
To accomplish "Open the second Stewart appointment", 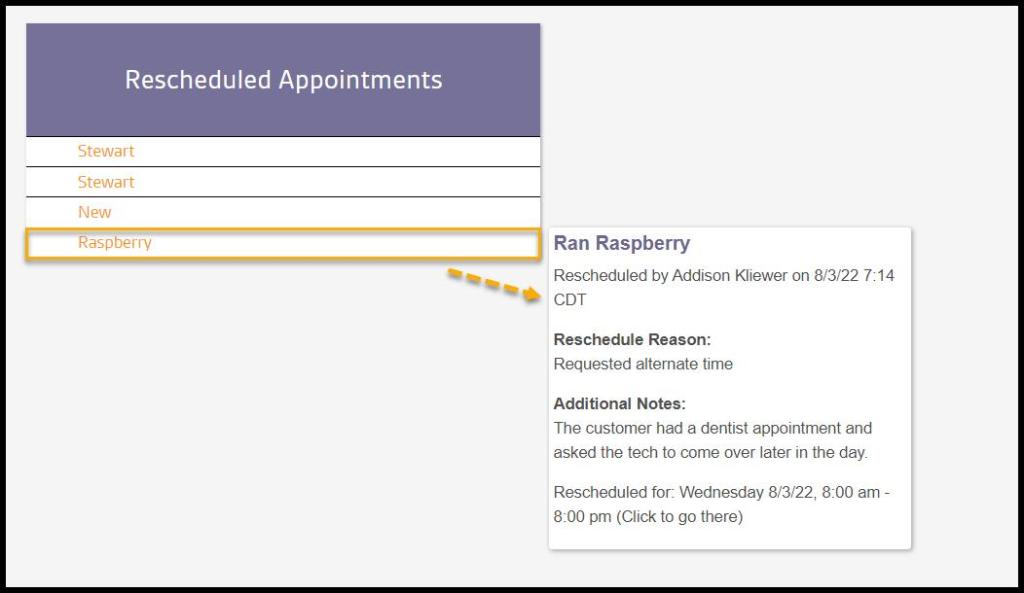I will tap(106, 182).
